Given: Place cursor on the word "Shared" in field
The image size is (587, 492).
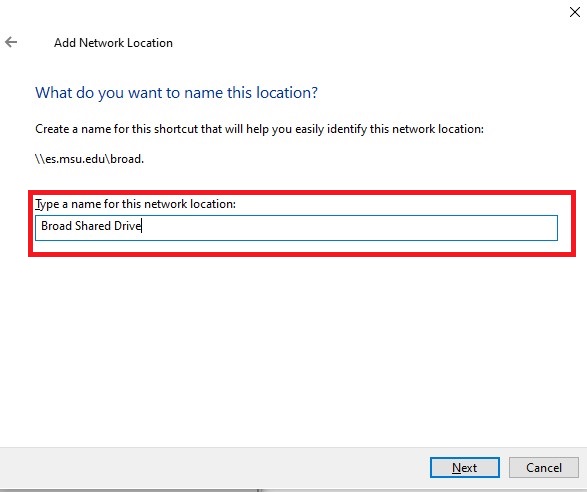Looking at the screenshot, I should (x=92, y=226).
